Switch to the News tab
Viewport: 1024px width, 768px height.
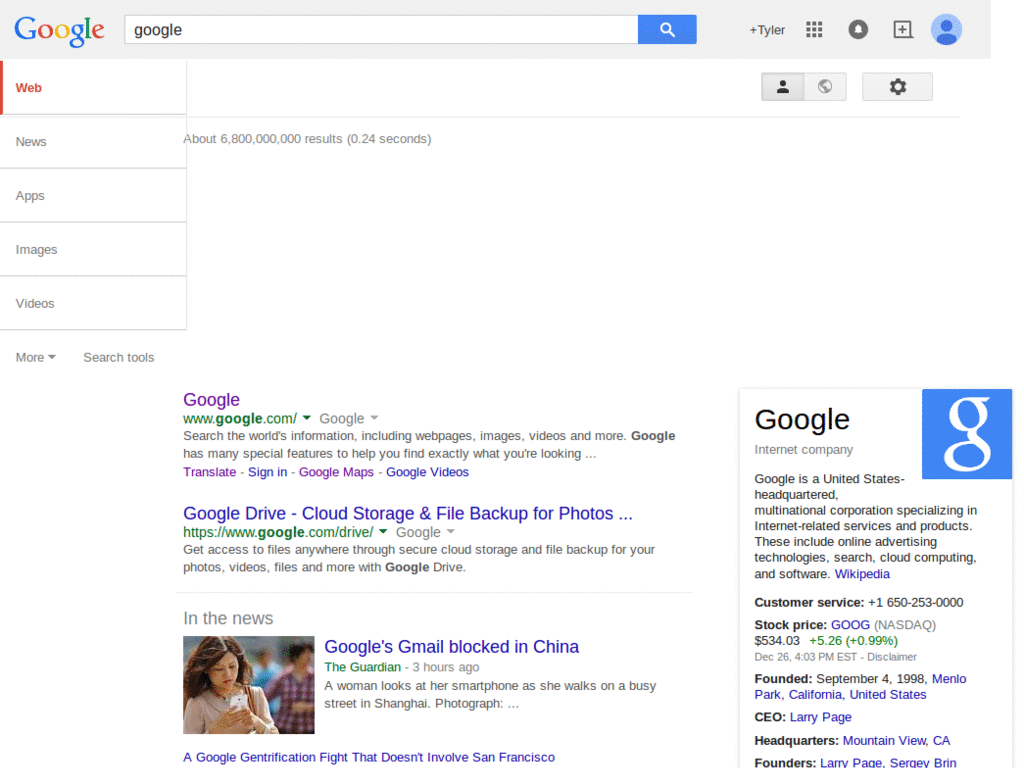click(93, 142)
